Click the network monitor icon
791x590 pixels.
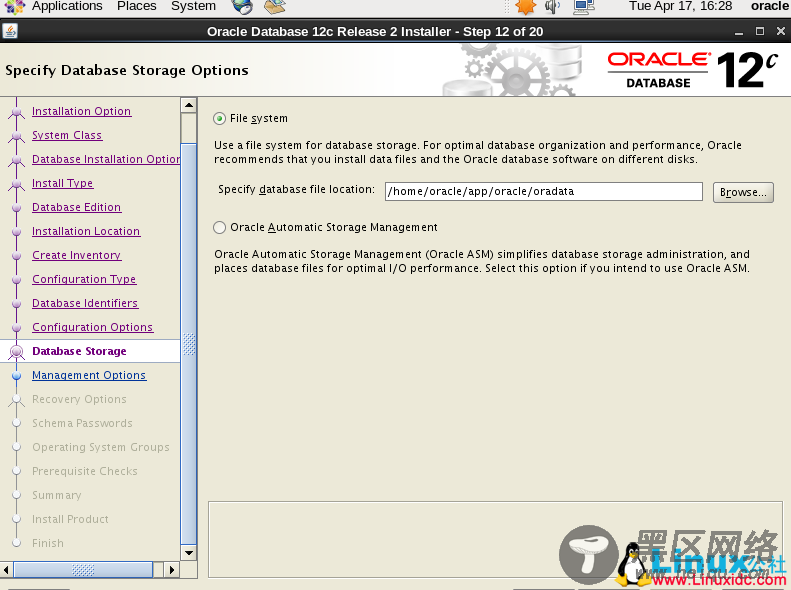584,7
